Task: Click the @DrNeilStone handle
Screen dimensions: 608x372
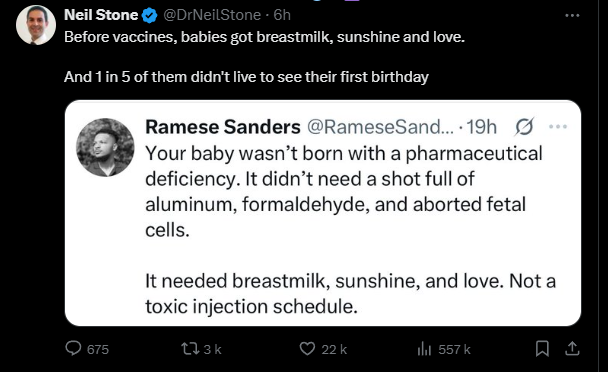Action: [212, 15]
